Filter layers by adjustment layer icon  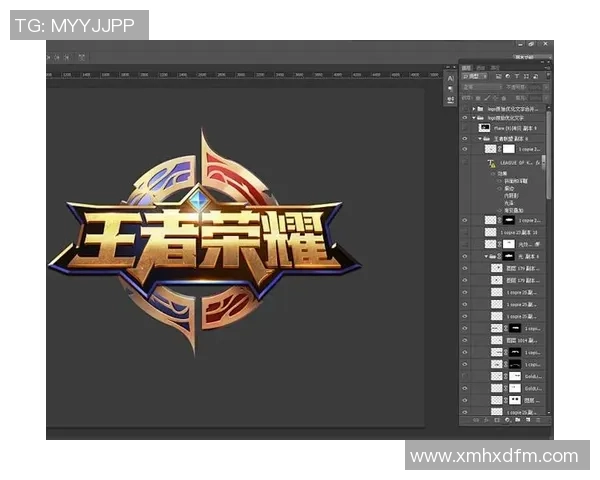click(508, 77)
